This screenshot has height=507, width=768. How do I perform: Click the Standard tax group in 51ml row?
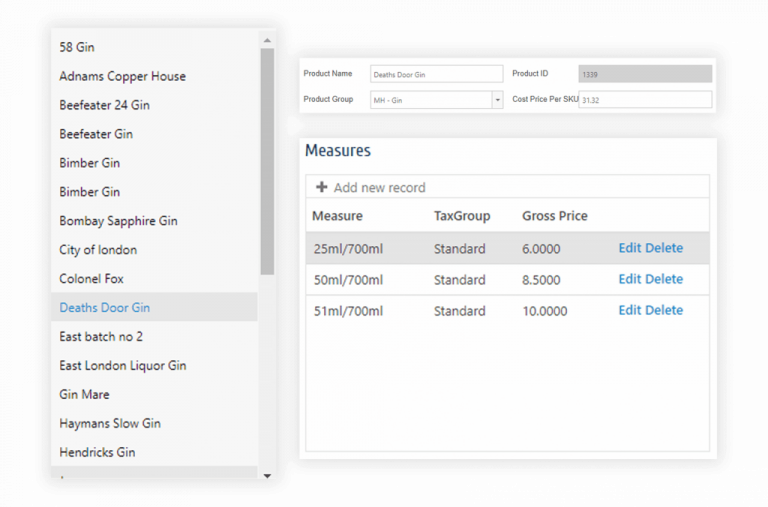point(459,311)
